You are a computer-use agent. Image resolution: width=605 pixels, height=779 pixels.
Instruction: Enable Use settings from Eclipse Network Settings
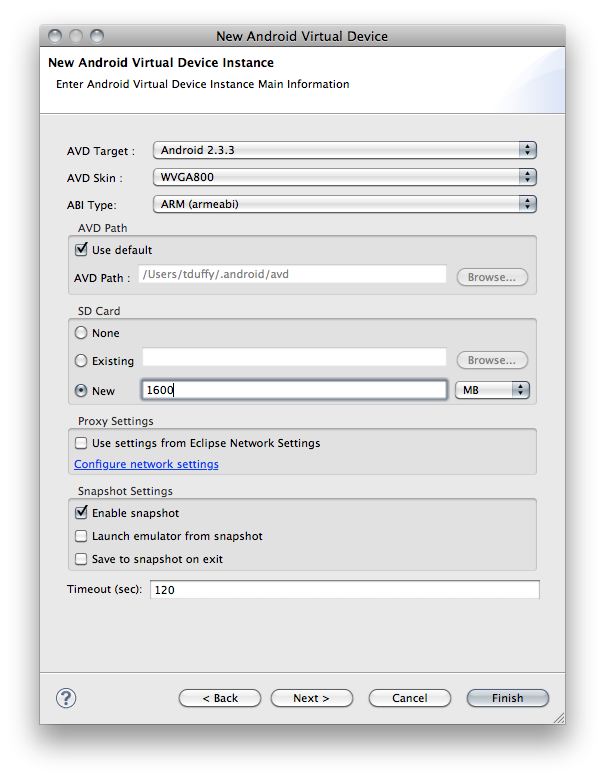tap(81, 443)
